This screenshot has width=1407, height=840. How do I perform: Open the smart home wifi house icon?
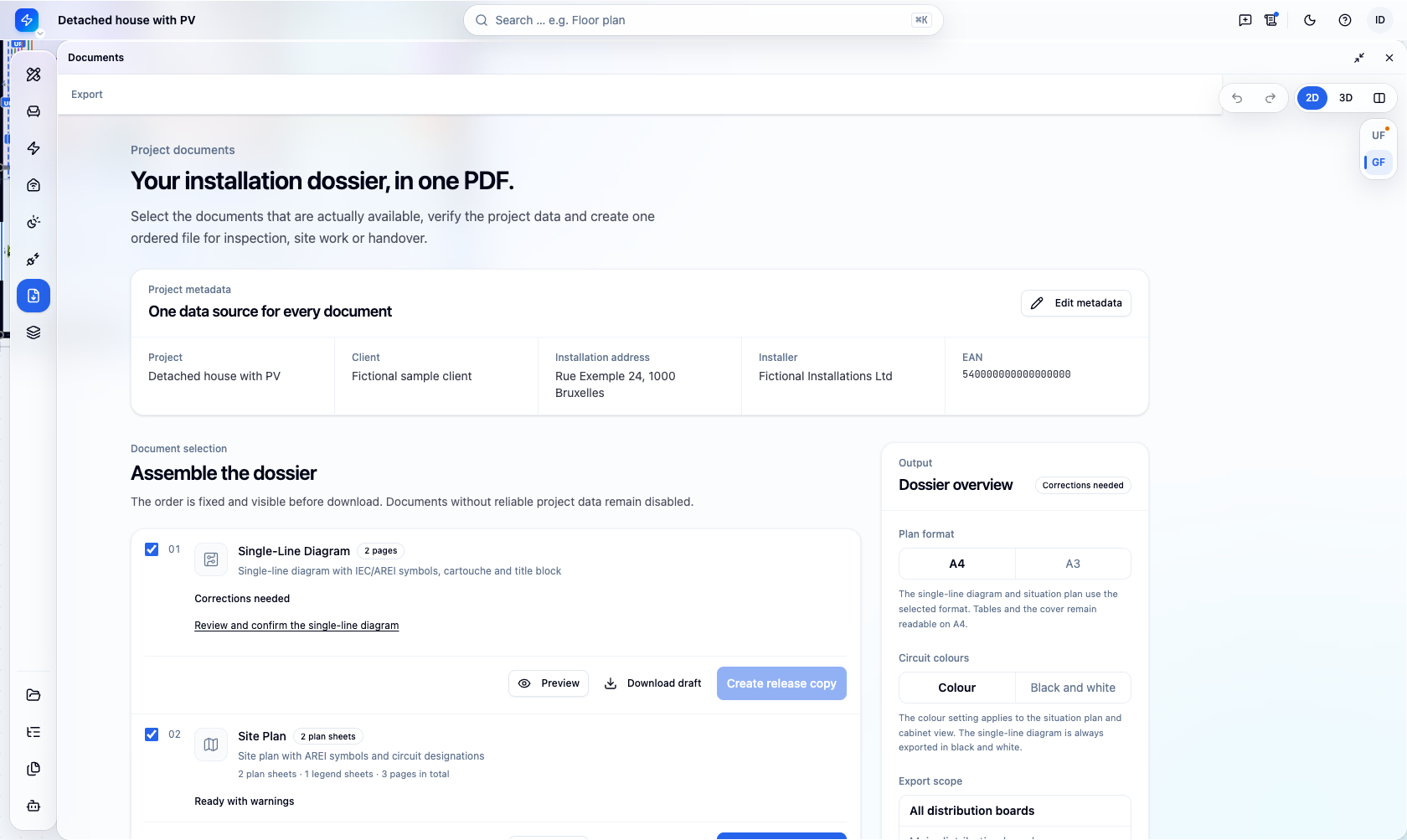[x=33, y=185]
